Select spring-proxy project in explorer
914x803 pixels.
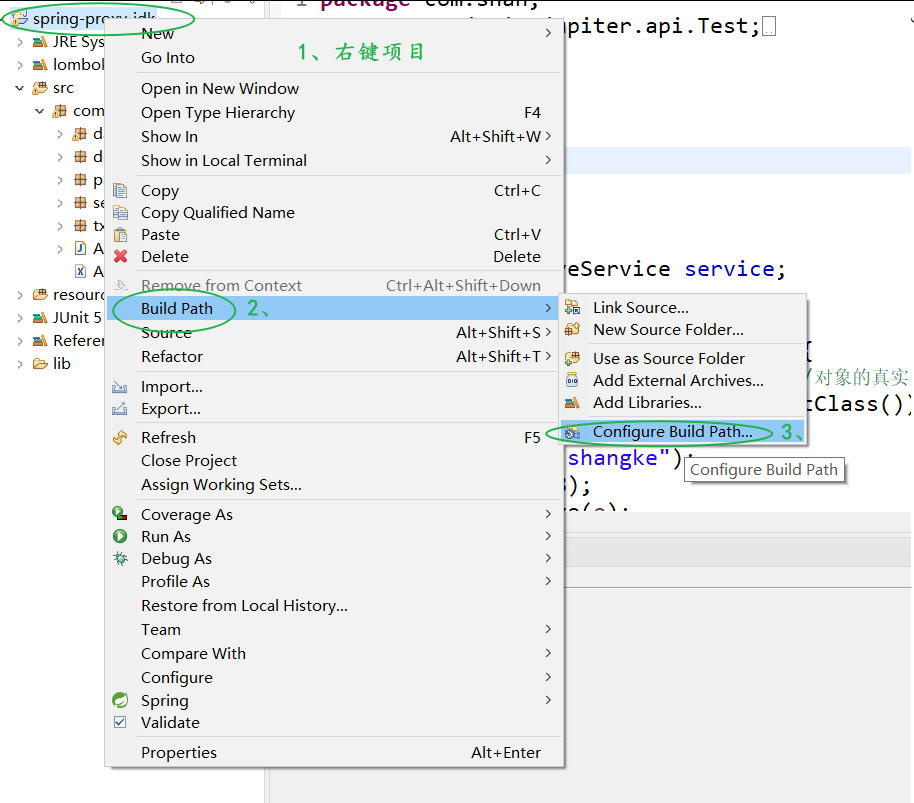[x=83, y=19]
